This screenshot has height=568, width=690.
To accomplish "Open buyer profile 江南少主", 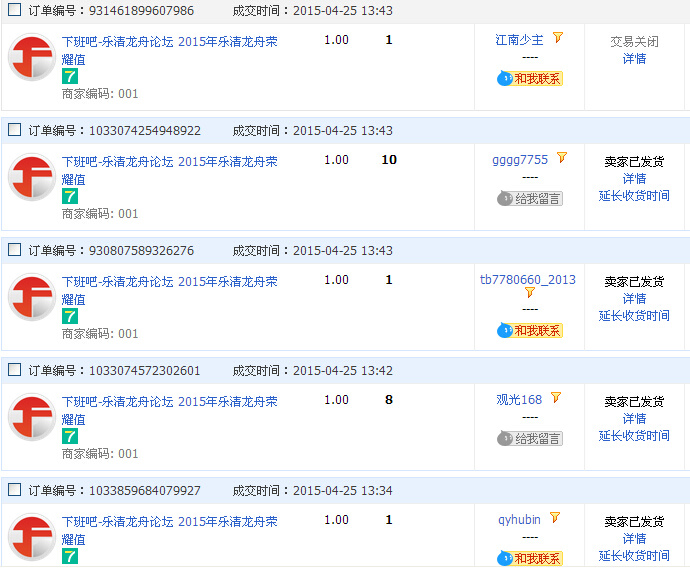I will [x=519, y=40].
